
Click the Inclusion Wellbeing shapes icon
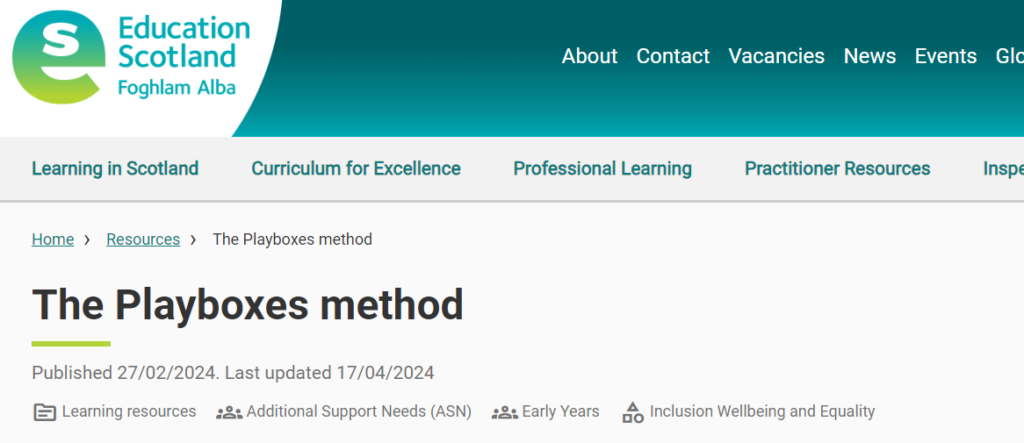633,412
